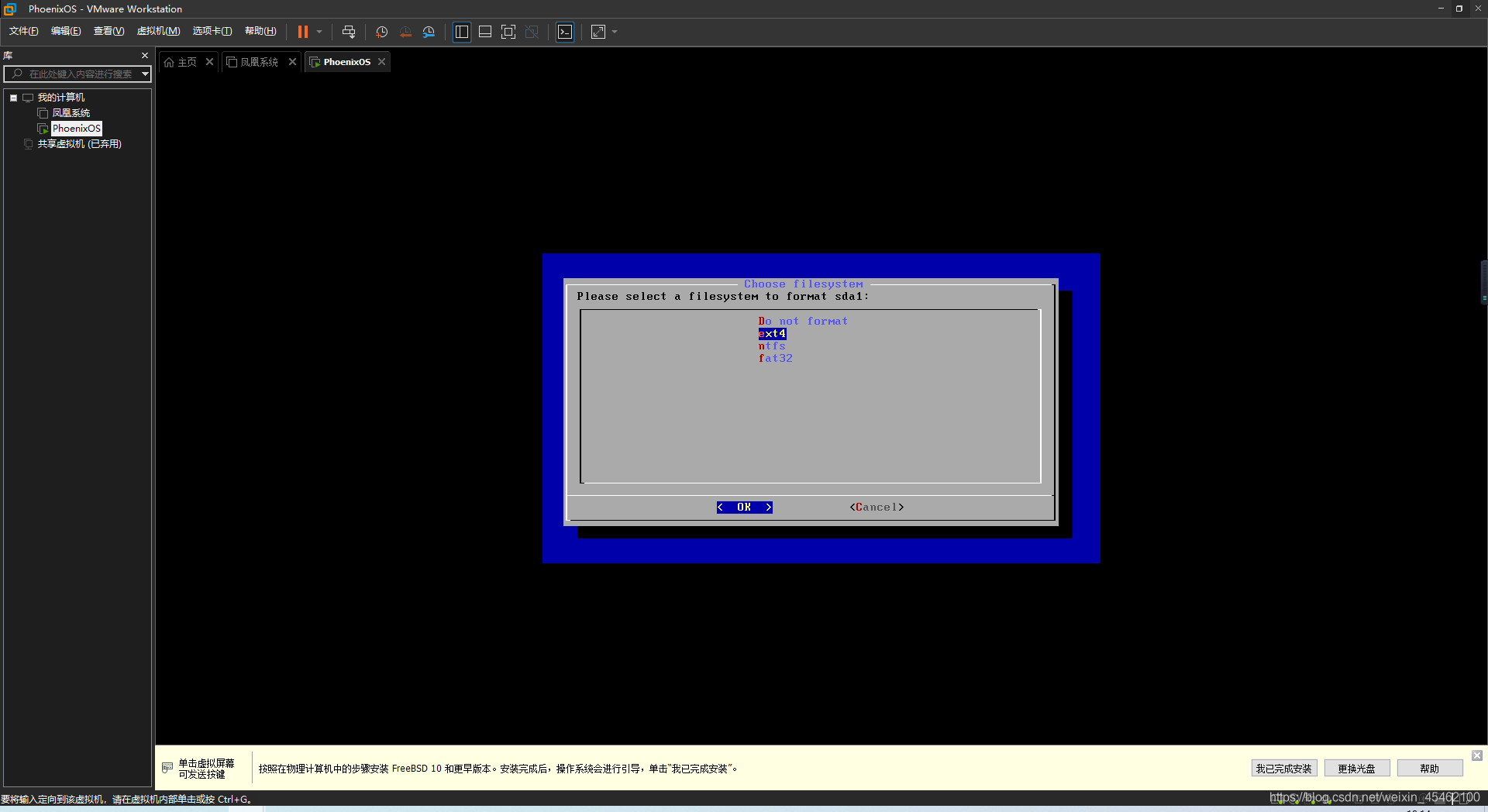Click the VM icon beside 凤凰系统 in the tree
This screenshot has width=1488, height=812.
click(x=43, y=113)
